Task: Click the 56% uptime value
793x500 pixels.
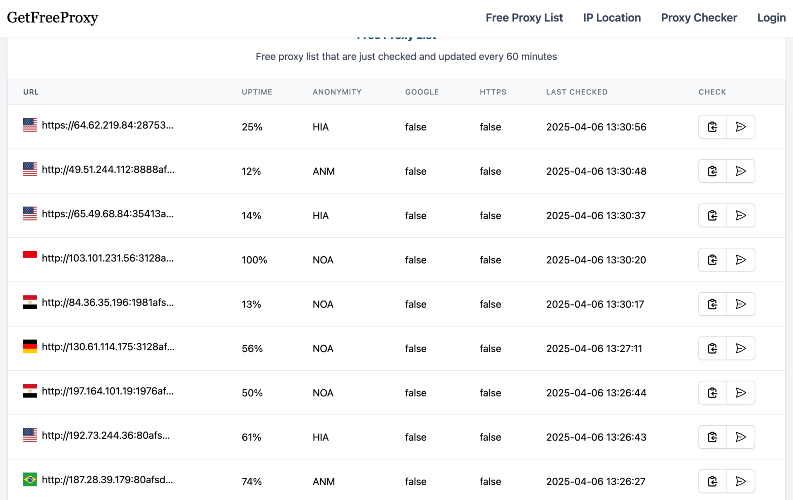Action: click(252, 348)
